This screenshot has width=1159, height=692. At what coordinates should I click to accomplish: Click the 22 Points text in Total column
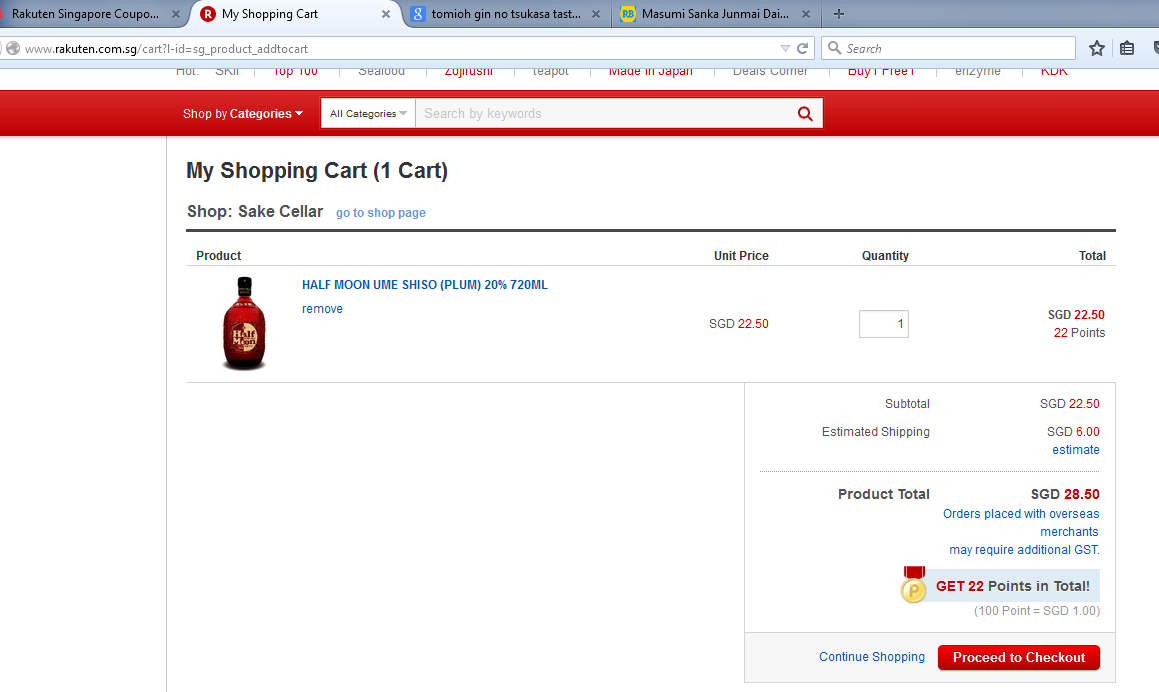pos(1079,333)
